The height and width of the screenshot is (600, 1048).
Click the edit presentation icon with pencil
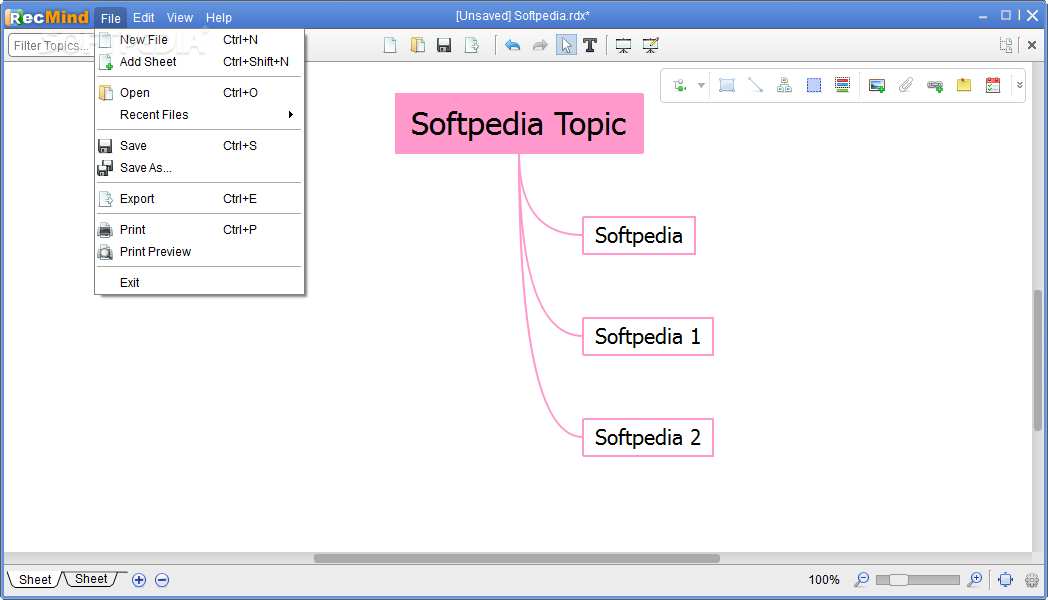(x=650, y=45)
